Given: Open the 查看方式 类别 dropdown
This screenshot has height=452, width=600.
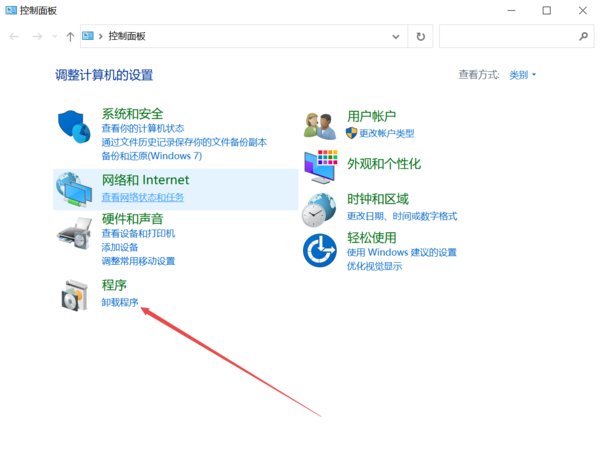Looking at the screenshot, I should [523, 75].
